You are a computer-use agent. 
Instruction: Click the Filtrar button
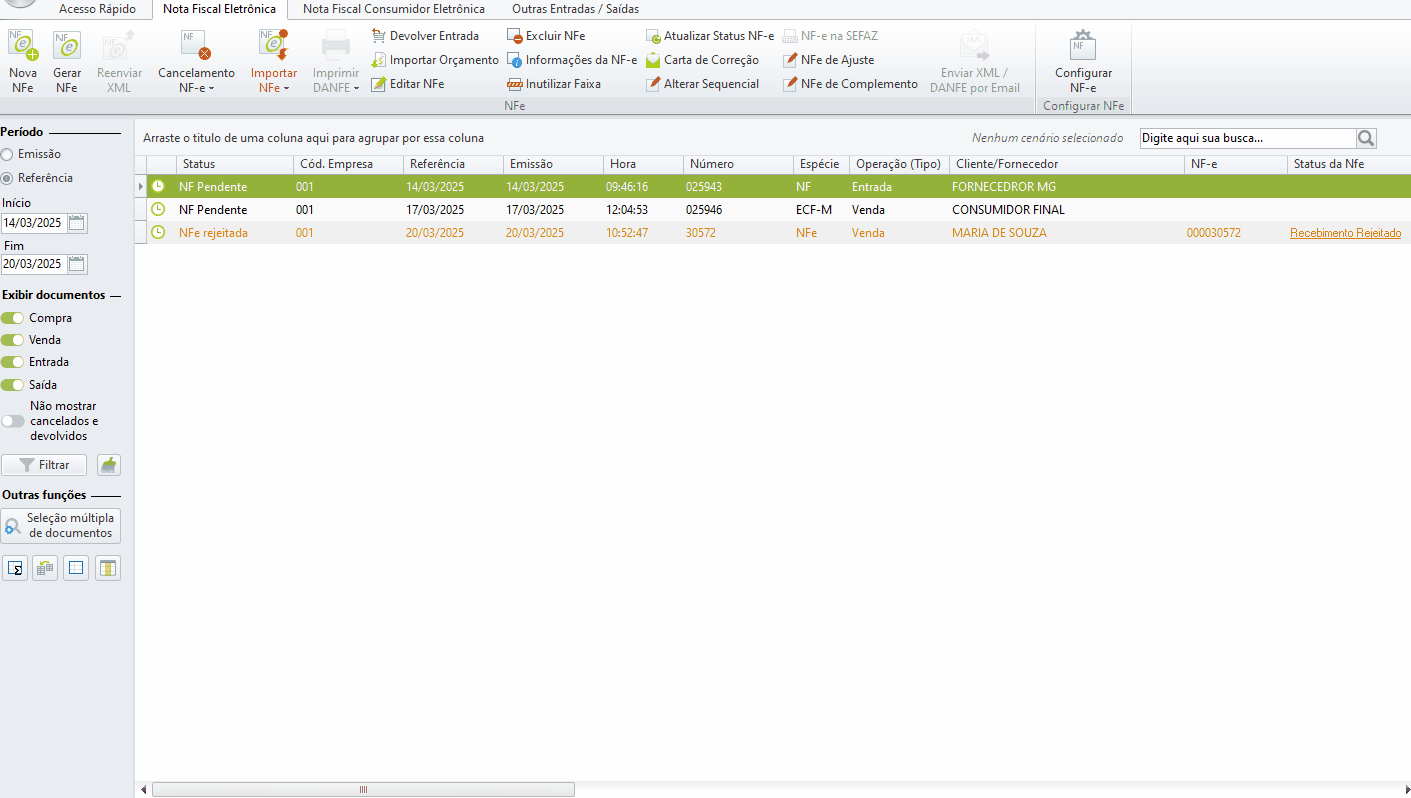(x=44, y=465)
